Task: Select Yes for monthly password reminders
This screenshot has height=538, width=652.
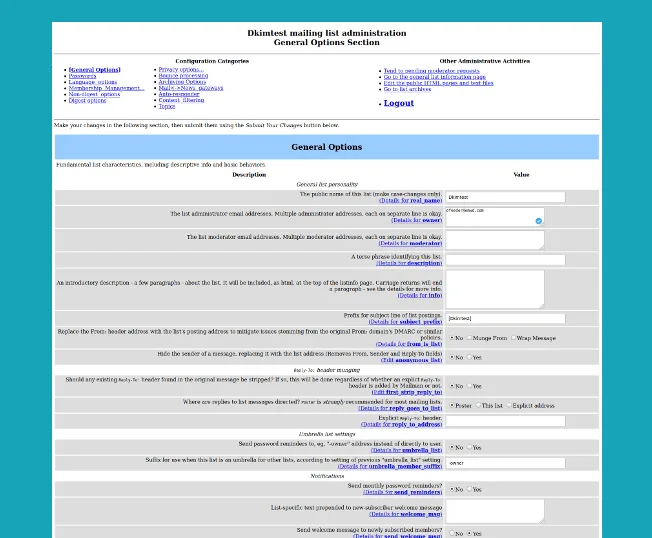Action: pyautogui.click(x=469, y=489)
